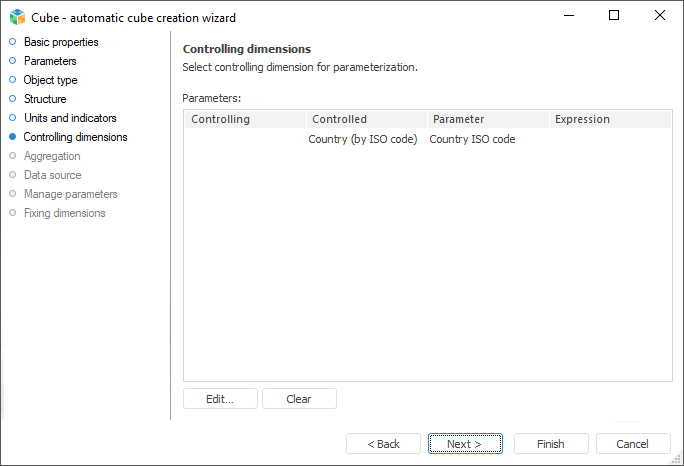Select the Object type step
Image resolution: width=684 pixels, height=466 pixels.
point(50,80)
